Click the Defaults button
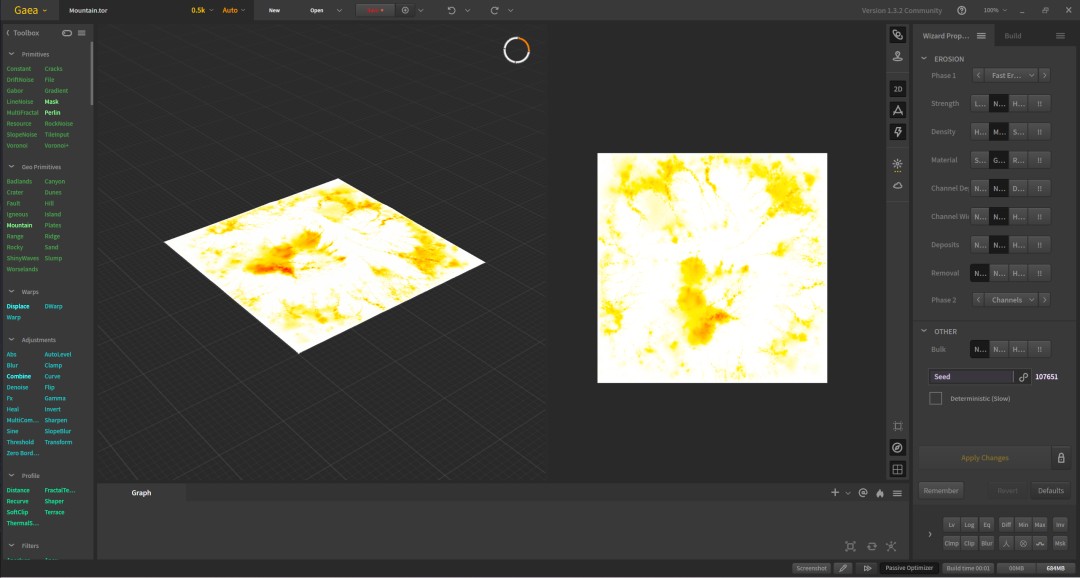The width and height of the screenshot is (1080, 578). point(1050,491)
